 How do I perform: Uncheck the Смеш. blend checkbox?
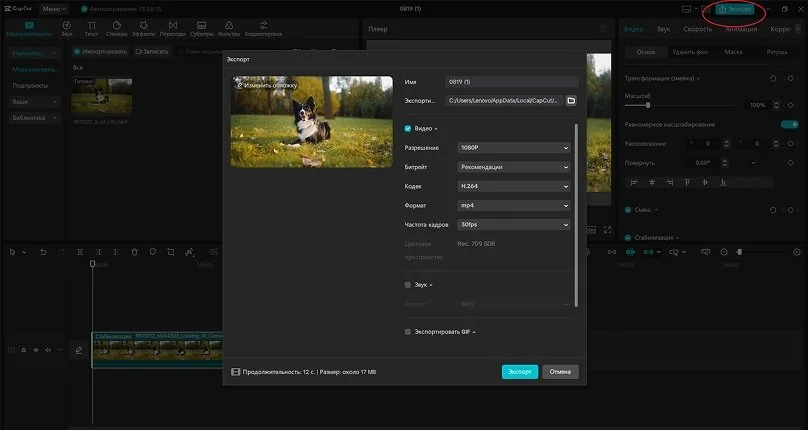pos(628,210)
